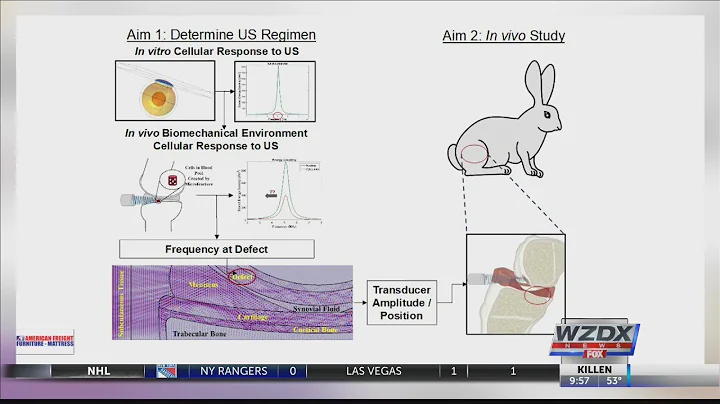The width and height of the screenshot is (720, 404).
Task: Click 'In vitro Cellular Response to US' text
Action: [217, 51]
